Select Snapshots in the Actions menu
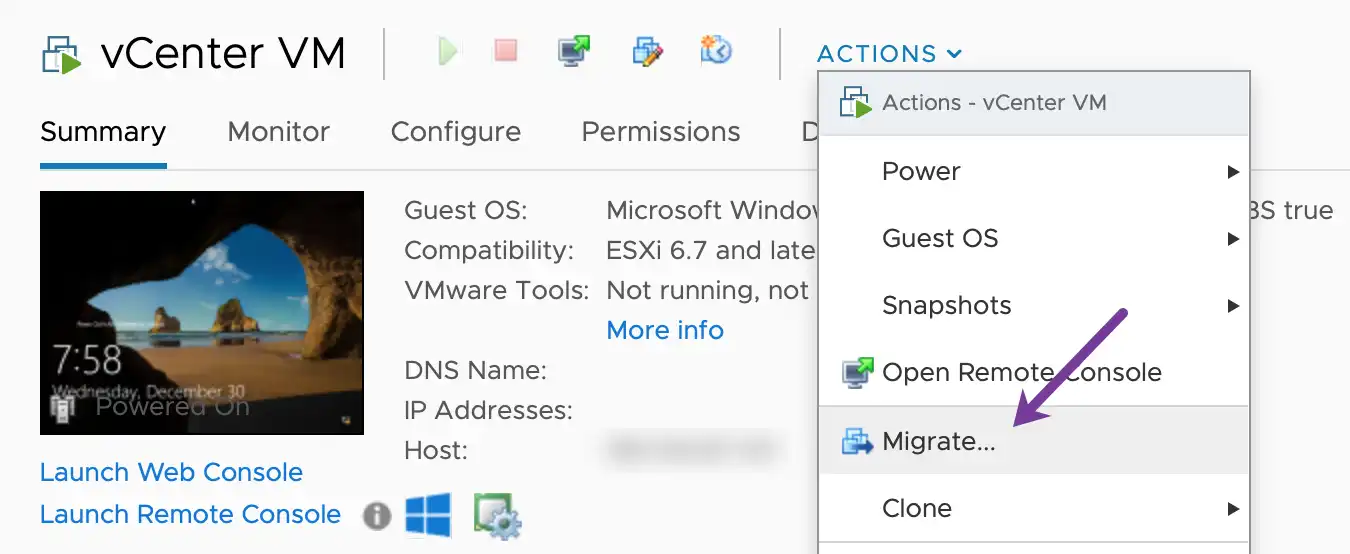This screenshot has height=554, width=1350. pyautogui.click(x=1034, y=306)
